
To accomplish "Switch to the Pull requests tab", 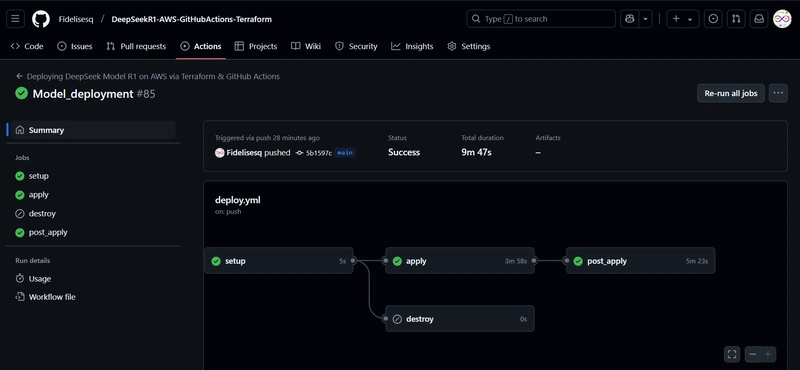I will 136,46.
